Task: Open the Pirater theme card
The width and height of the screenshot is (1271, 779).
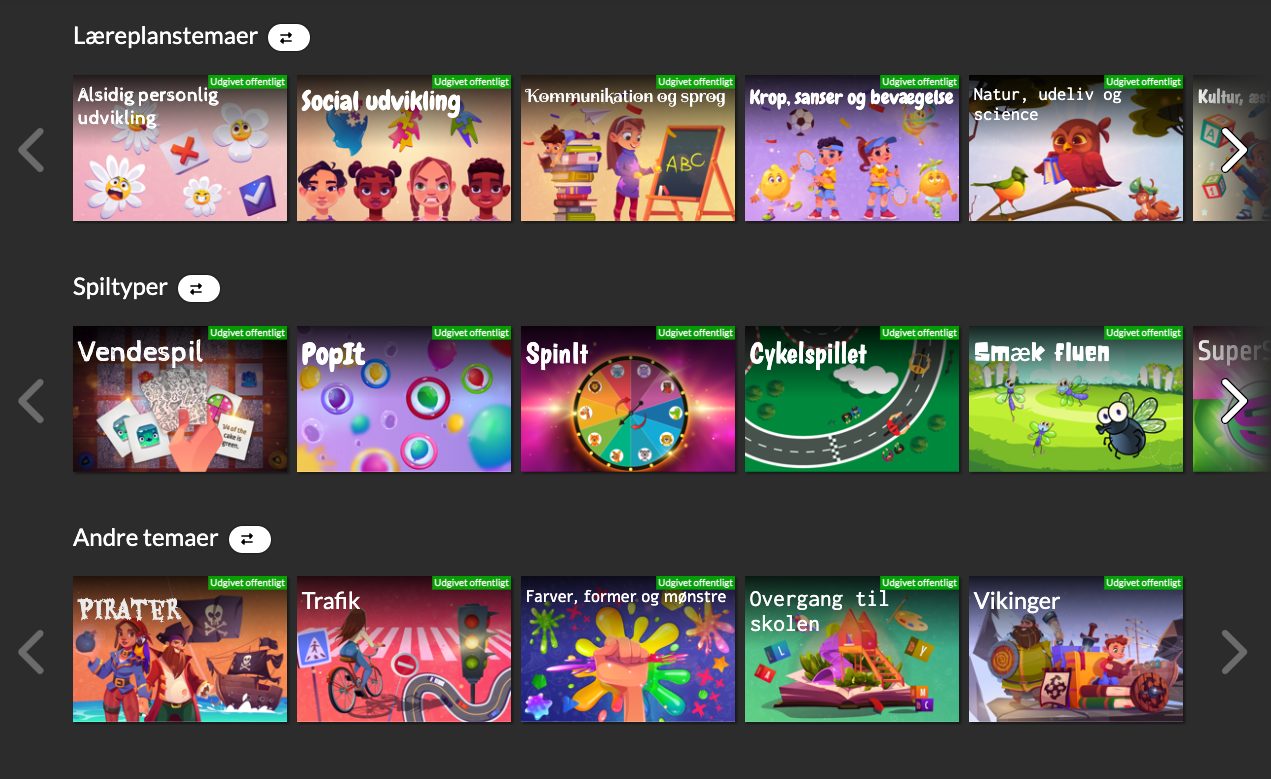Action: point(180,649)
